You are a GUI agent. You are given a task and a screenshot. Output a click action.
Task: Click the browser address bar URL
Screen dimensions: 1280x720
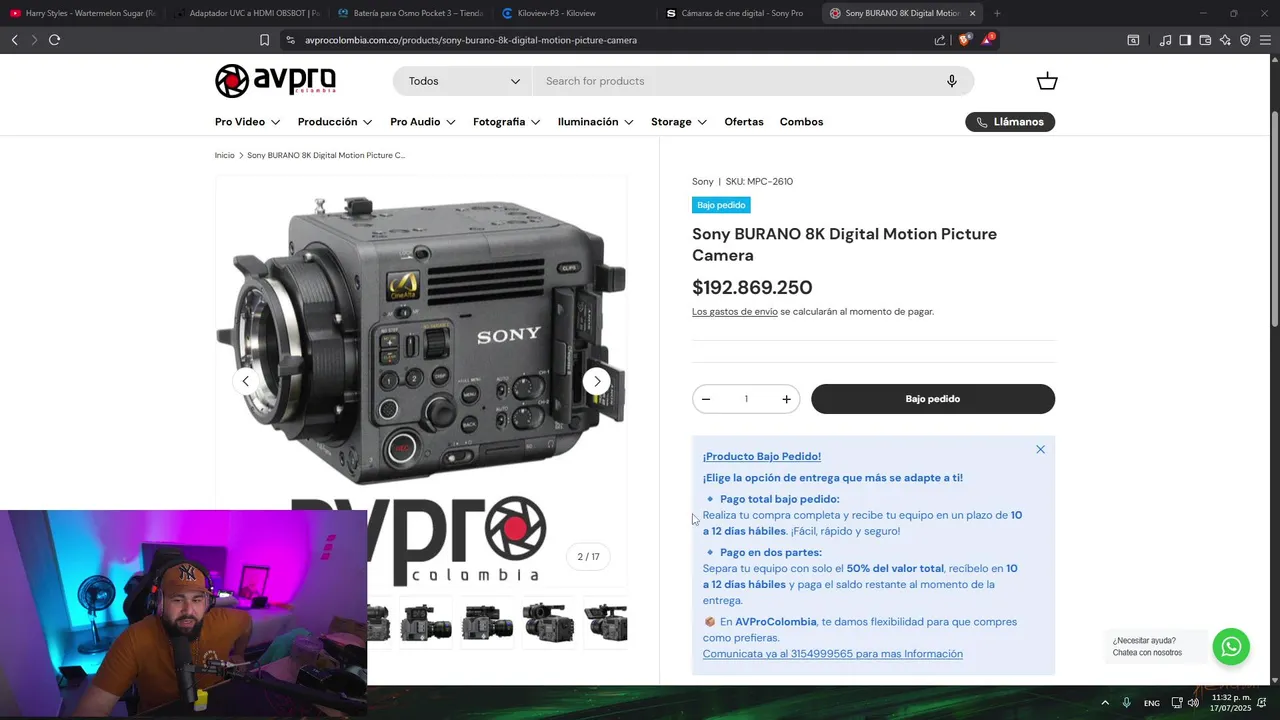click(x=471, y=40)
